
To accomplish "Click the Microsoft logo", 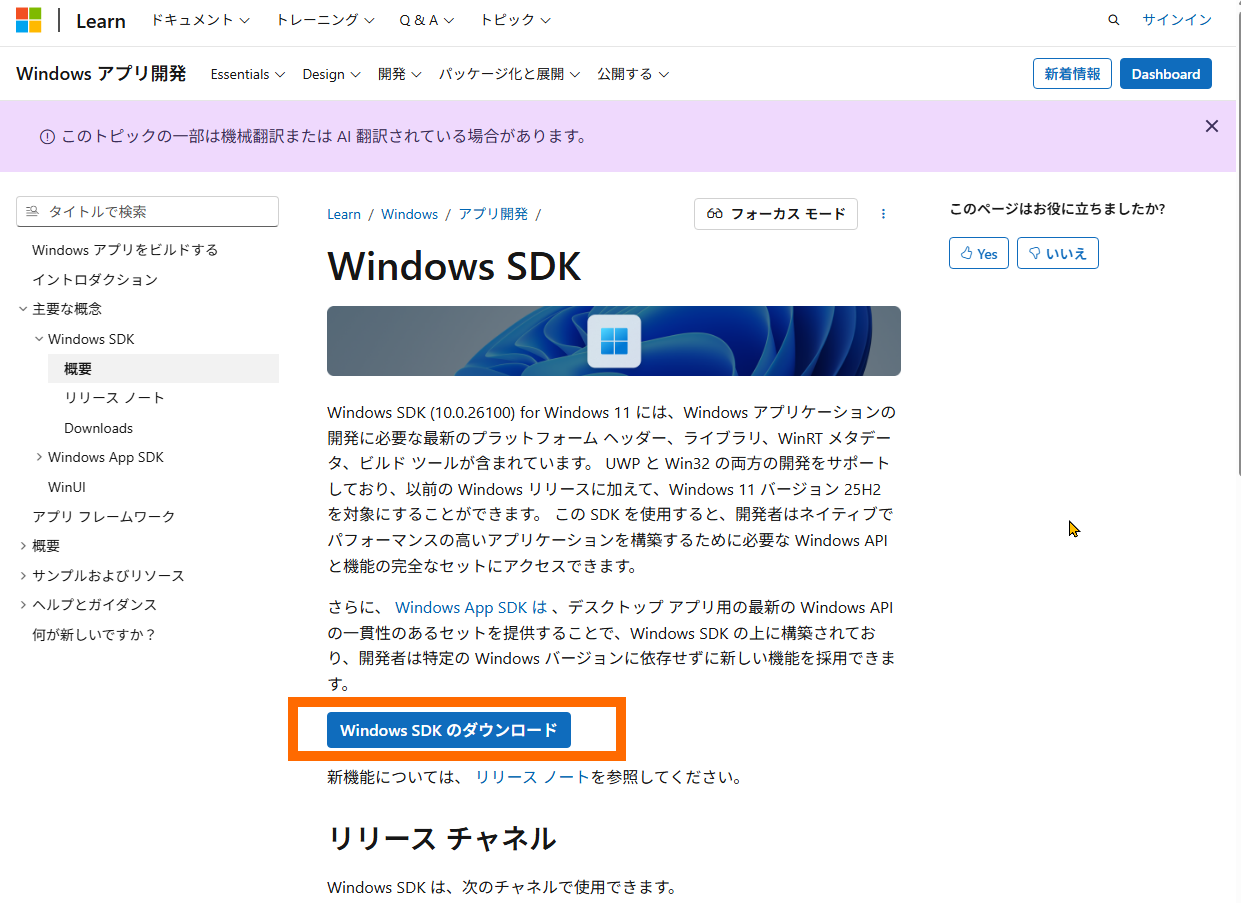I will 27,20.
